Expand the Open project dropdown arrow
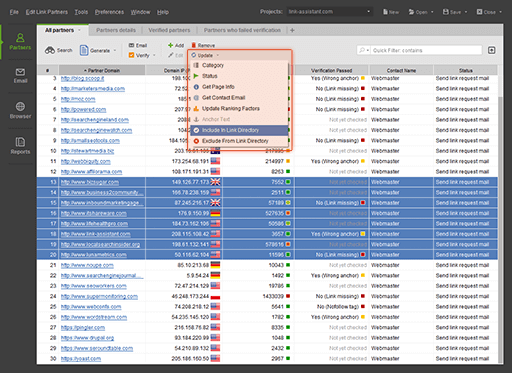The width and height of the screenshot is (512, 373). click(x=432, y=12)
